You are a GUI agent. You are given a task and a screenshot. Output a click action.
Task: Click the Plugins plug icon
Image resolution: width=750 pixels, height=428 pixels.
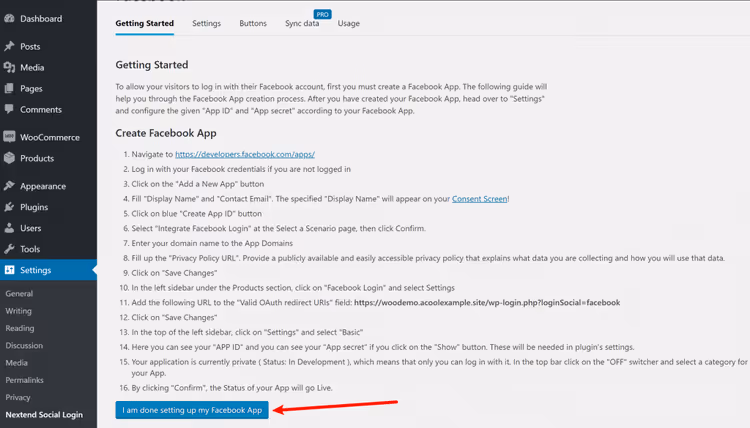(x=9, y=207)
